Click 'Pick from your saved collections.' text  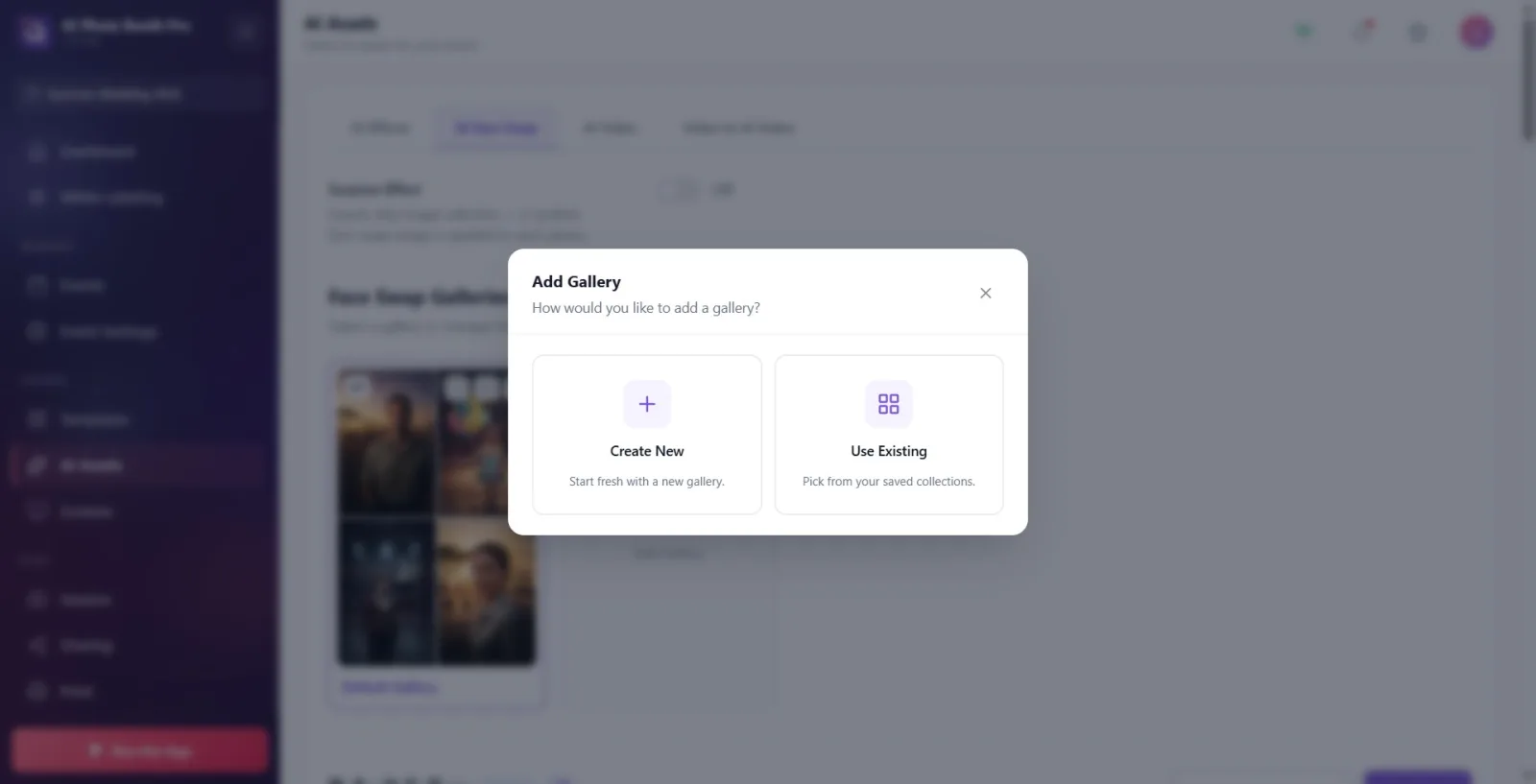889,482
